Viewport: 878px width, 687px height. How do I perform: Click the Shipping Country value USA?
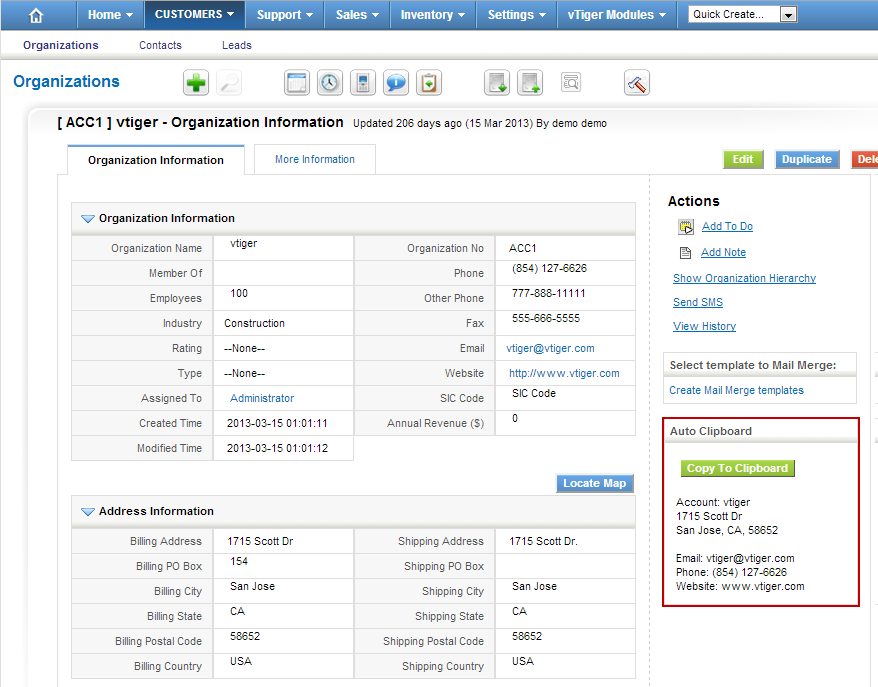tap(523, 661)
